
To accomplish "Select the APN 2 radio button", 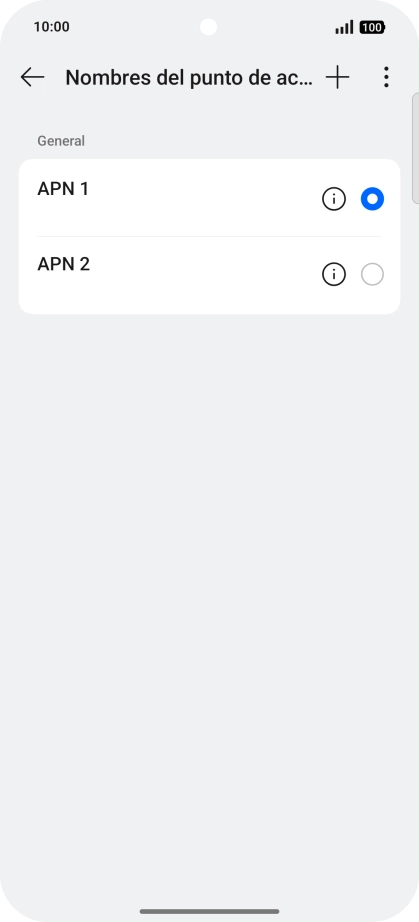I will pyautogui.click(x=372, y=275).
